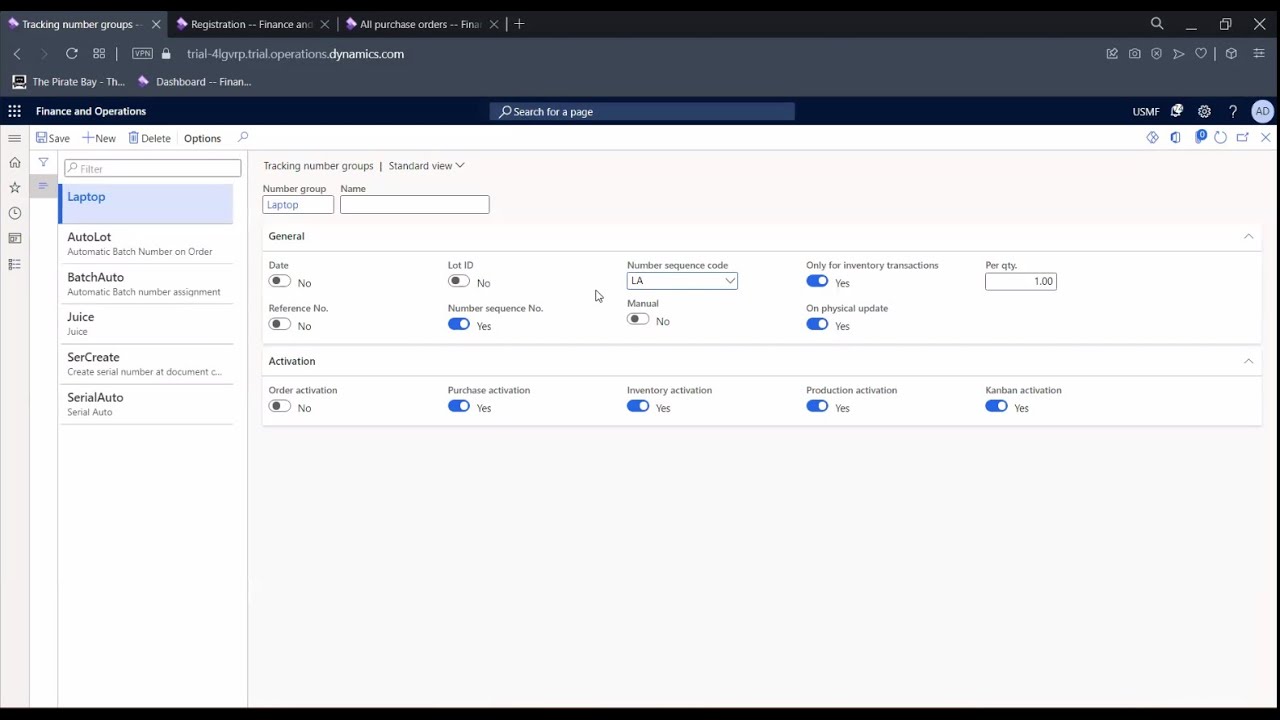
Task: Open the attachments icon with 0 badge
Action: (x=1200, y=137)
